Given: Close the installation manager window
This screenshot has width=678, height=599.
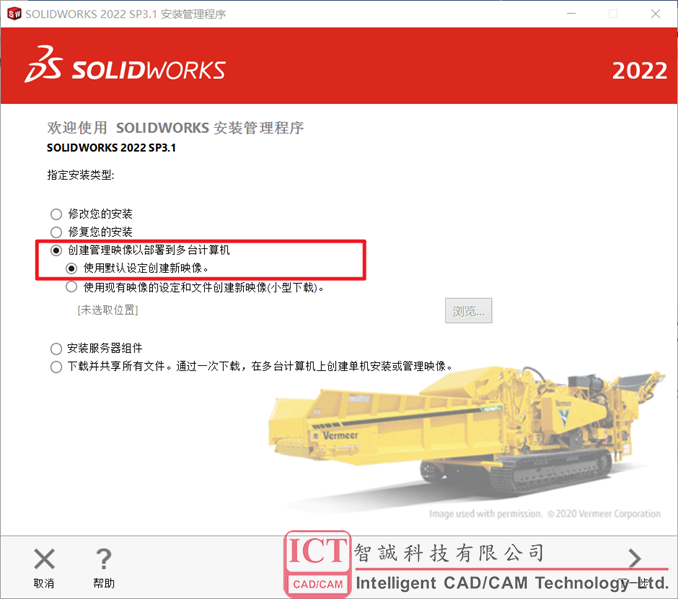Looking at the screenshot, I should coord(656,14).
